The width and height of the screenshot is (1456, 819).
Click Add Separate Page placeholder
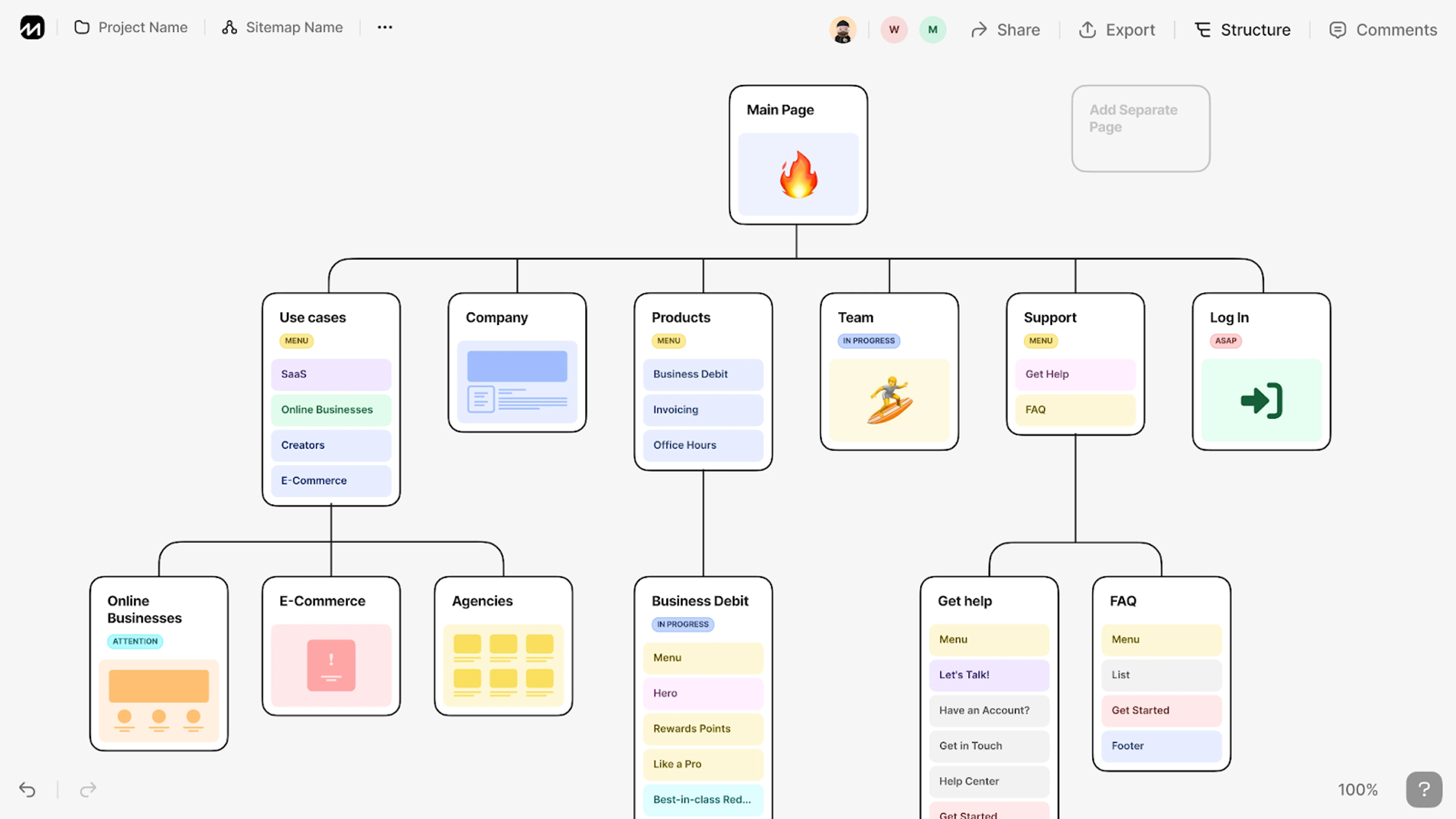(1141, 129)
